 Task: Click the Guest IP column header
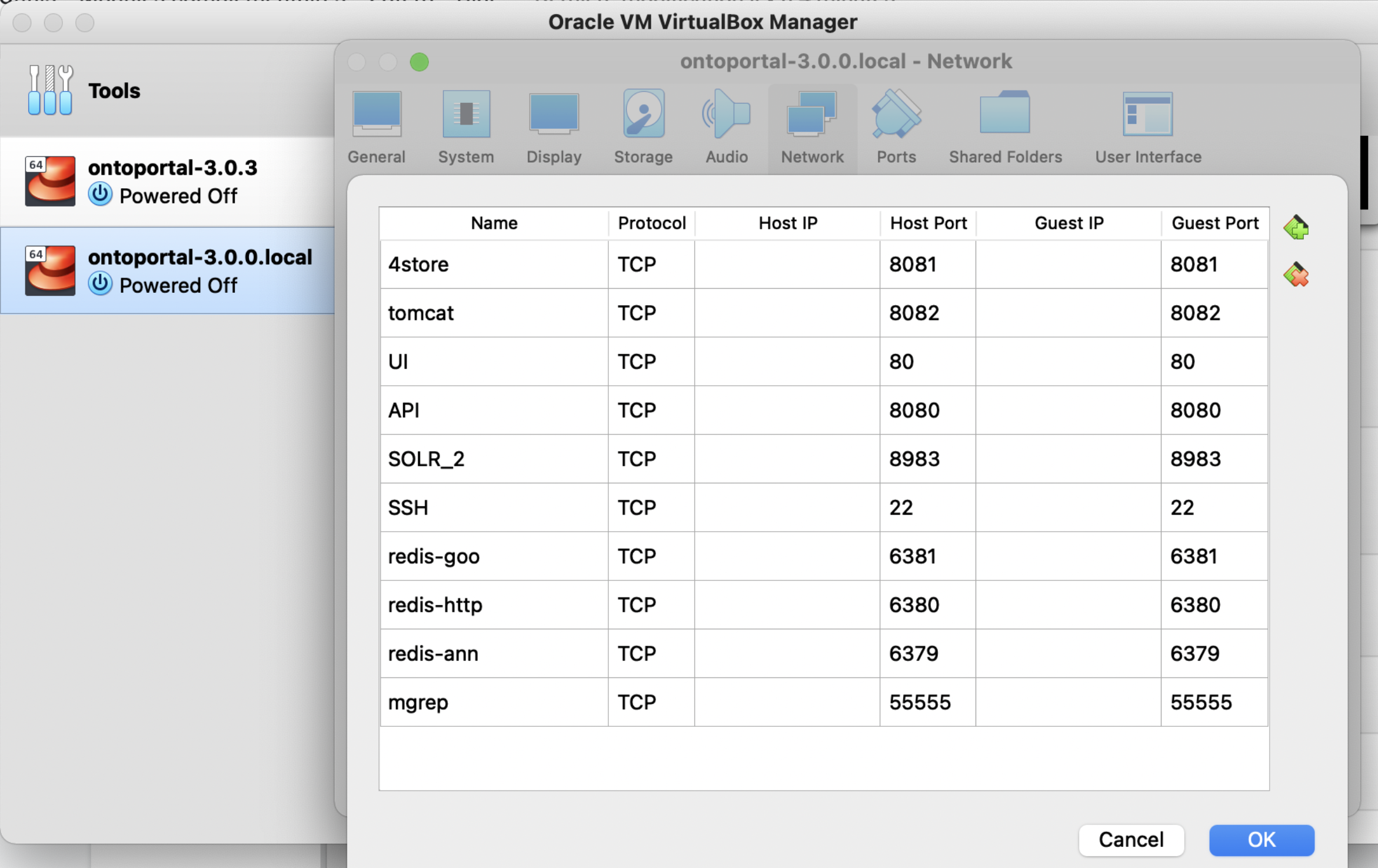tap(1069, 223)
